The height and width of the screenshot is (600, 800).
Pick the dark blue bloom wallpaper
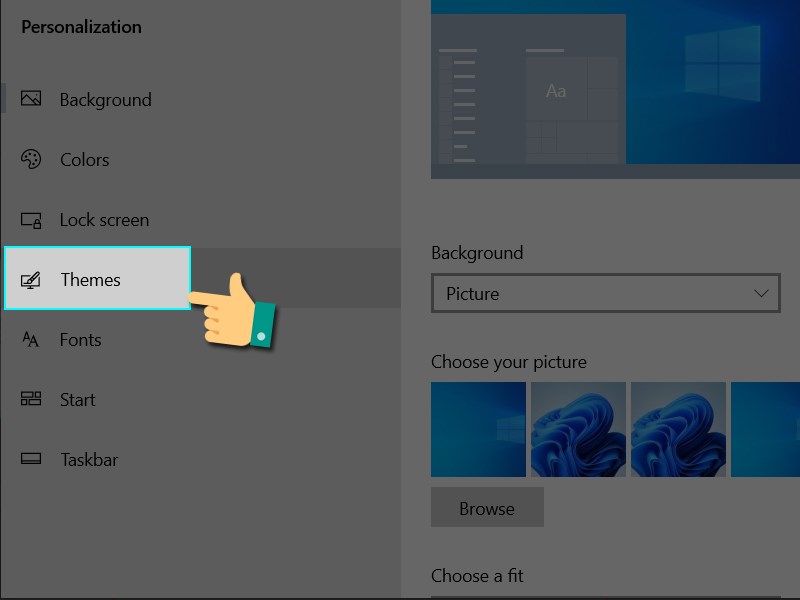click(x=678, y=429)
